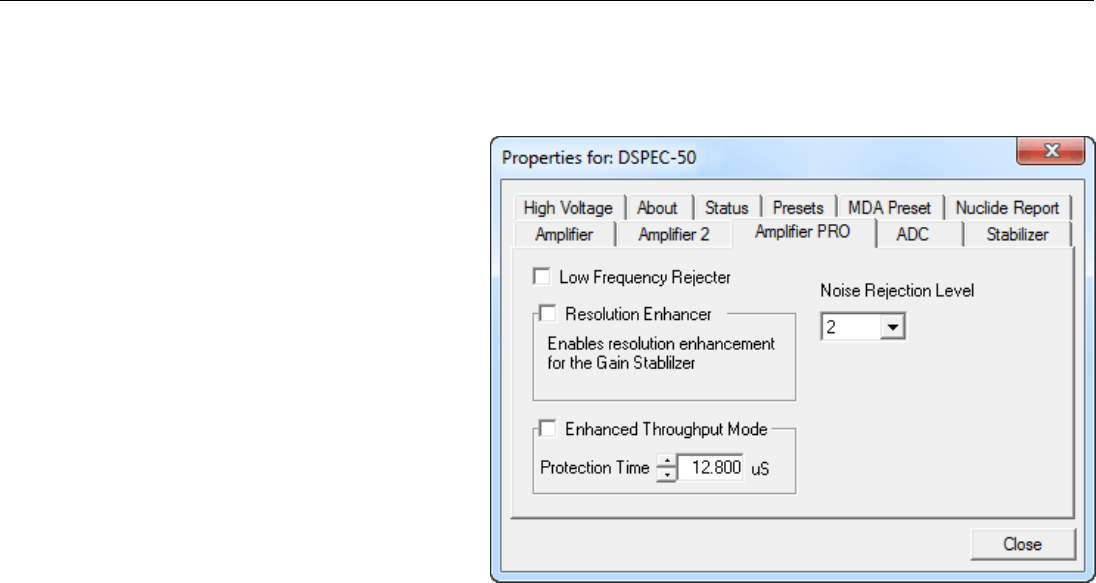
Task: Close the Properties dialog with X
Action: (1051, 150)
